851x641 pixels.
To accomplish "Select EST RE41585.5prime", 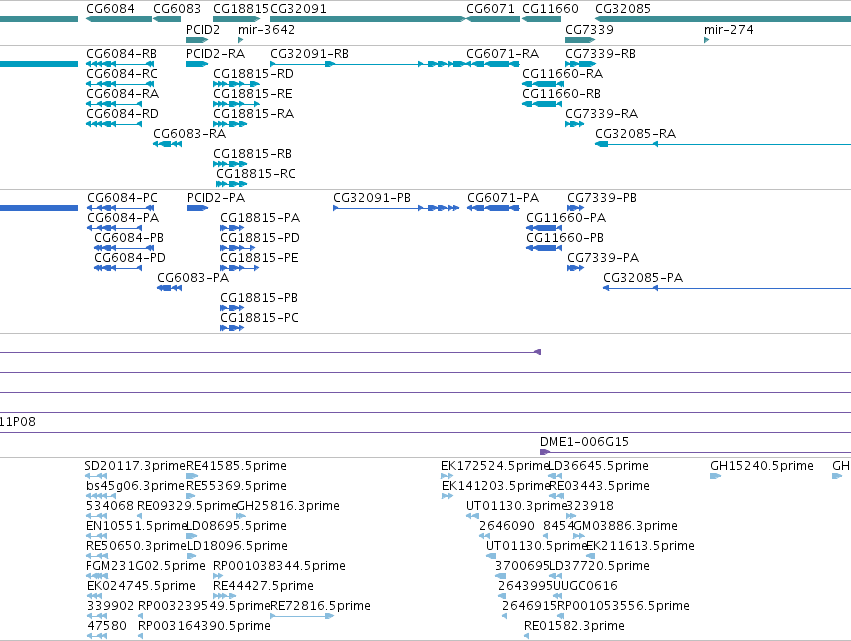I will point(237,466).
